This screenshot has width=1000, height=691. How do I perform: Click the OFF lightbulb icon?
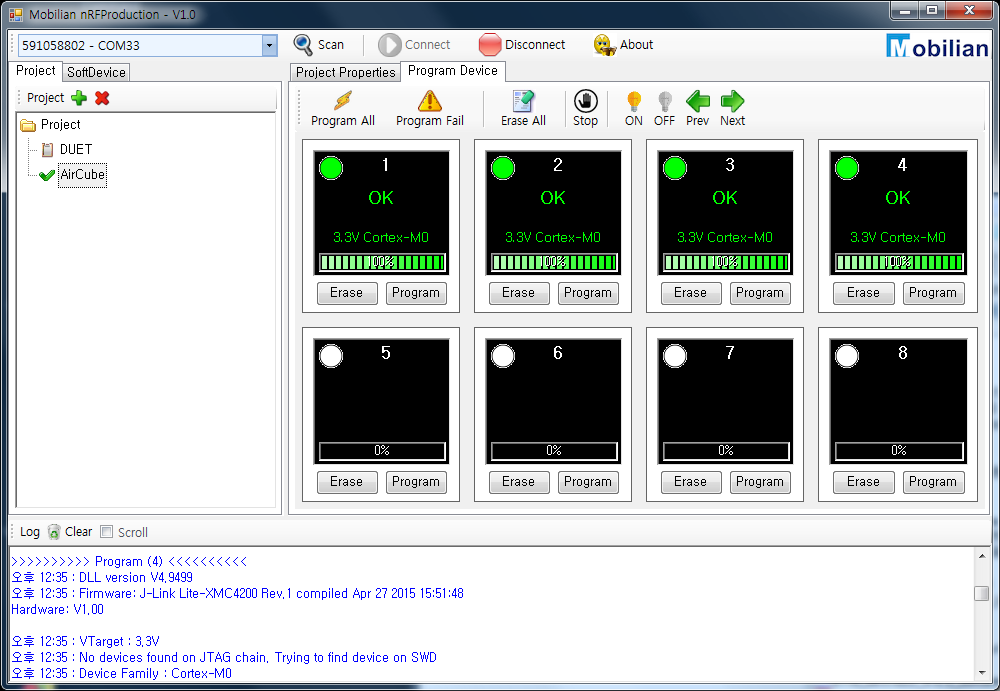click(665, 101)
